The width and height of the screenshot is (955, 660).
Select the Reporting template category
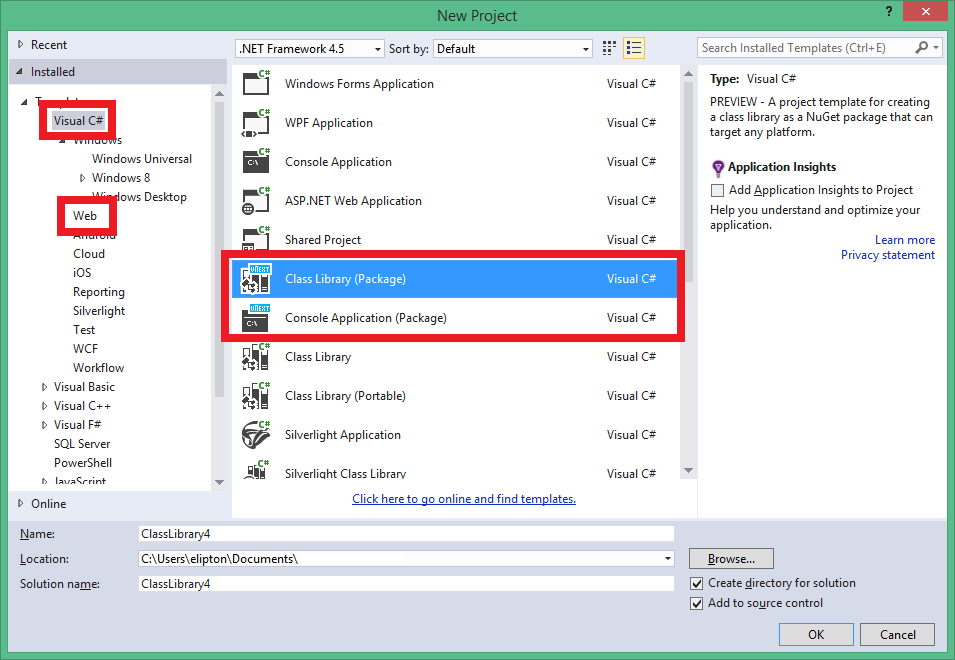point(99,292)
